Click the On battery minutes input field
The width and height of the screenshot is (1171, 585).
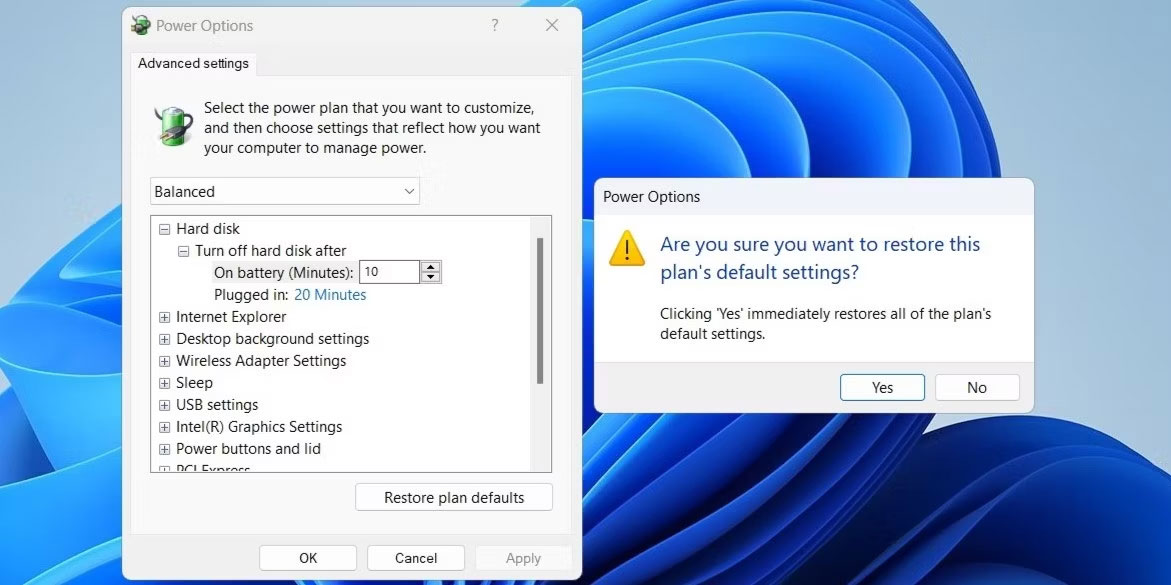(x=389, y=272)
